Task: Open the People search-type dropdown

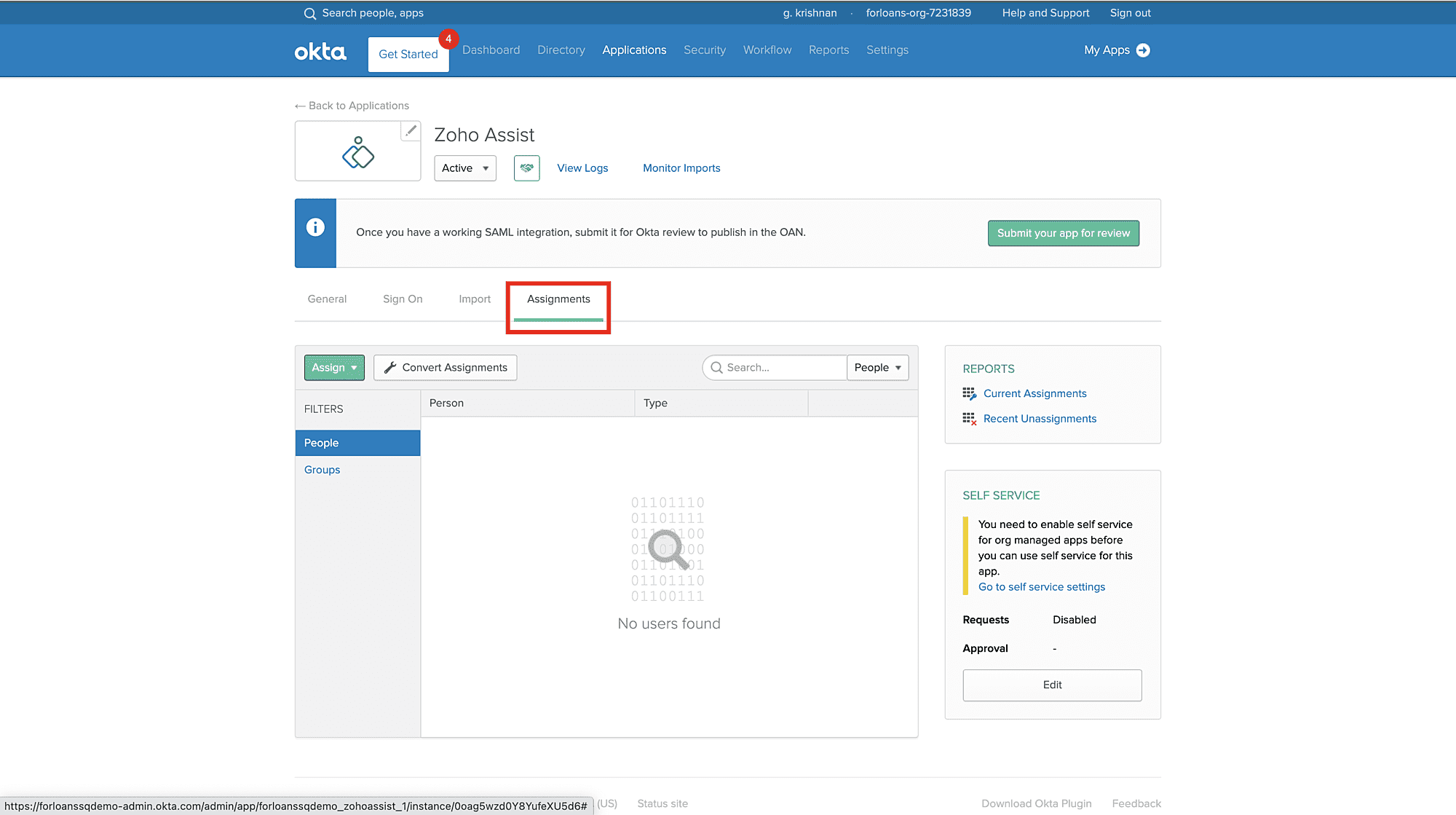Action: (877, 368)
